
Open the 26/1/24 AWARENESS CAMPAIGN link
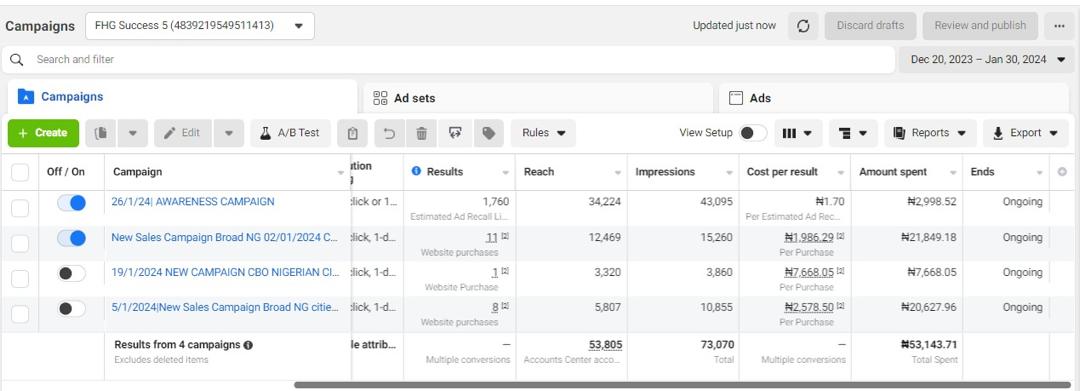(193, 202)
